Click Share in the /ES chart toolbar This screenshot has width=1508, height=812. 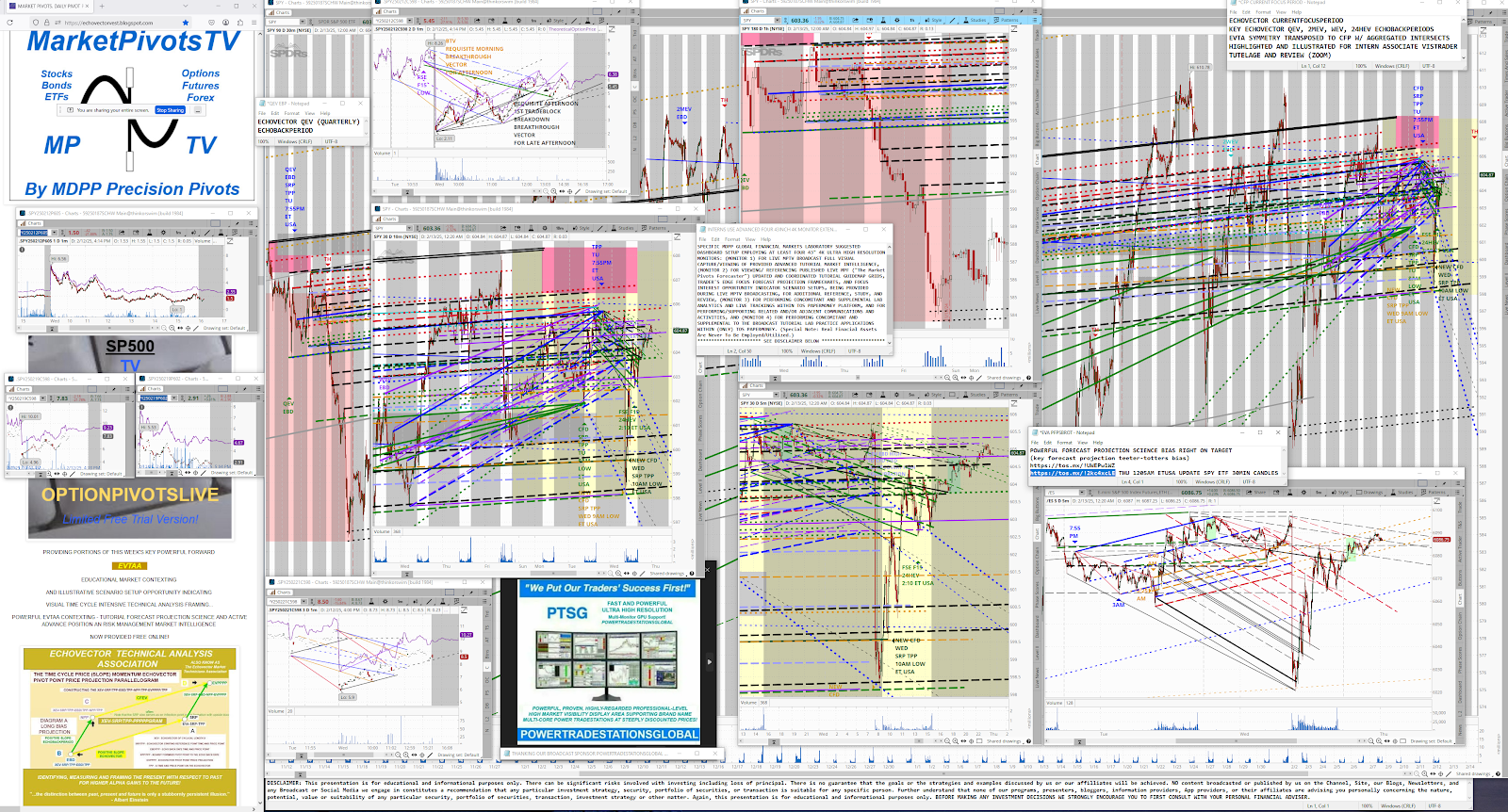click(1256, 492)
